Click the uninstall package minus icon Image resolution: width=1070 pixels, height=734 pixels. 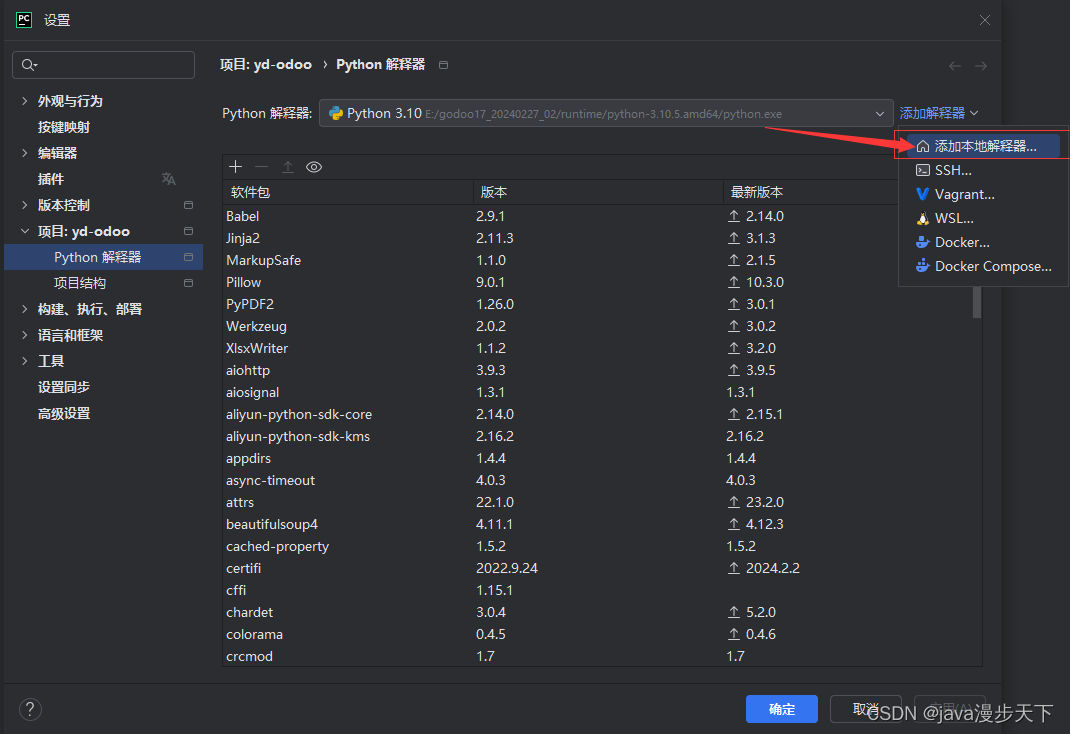[x=261, y=166]
